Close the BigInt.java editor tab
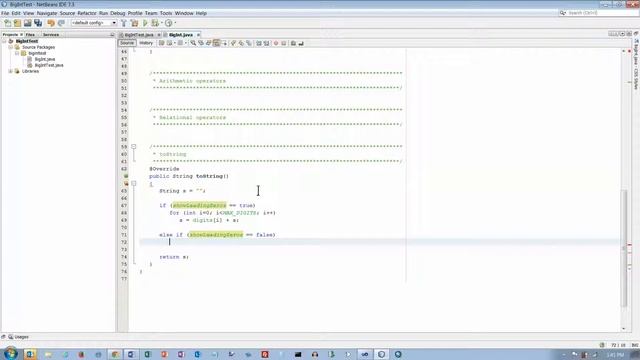 click(x=198, y=35)
